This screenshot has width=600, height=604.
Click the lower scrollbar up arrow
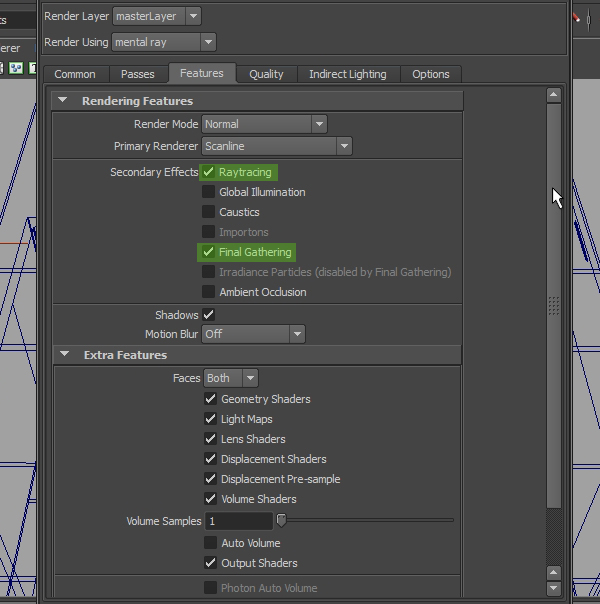click(x=553, y=572)
